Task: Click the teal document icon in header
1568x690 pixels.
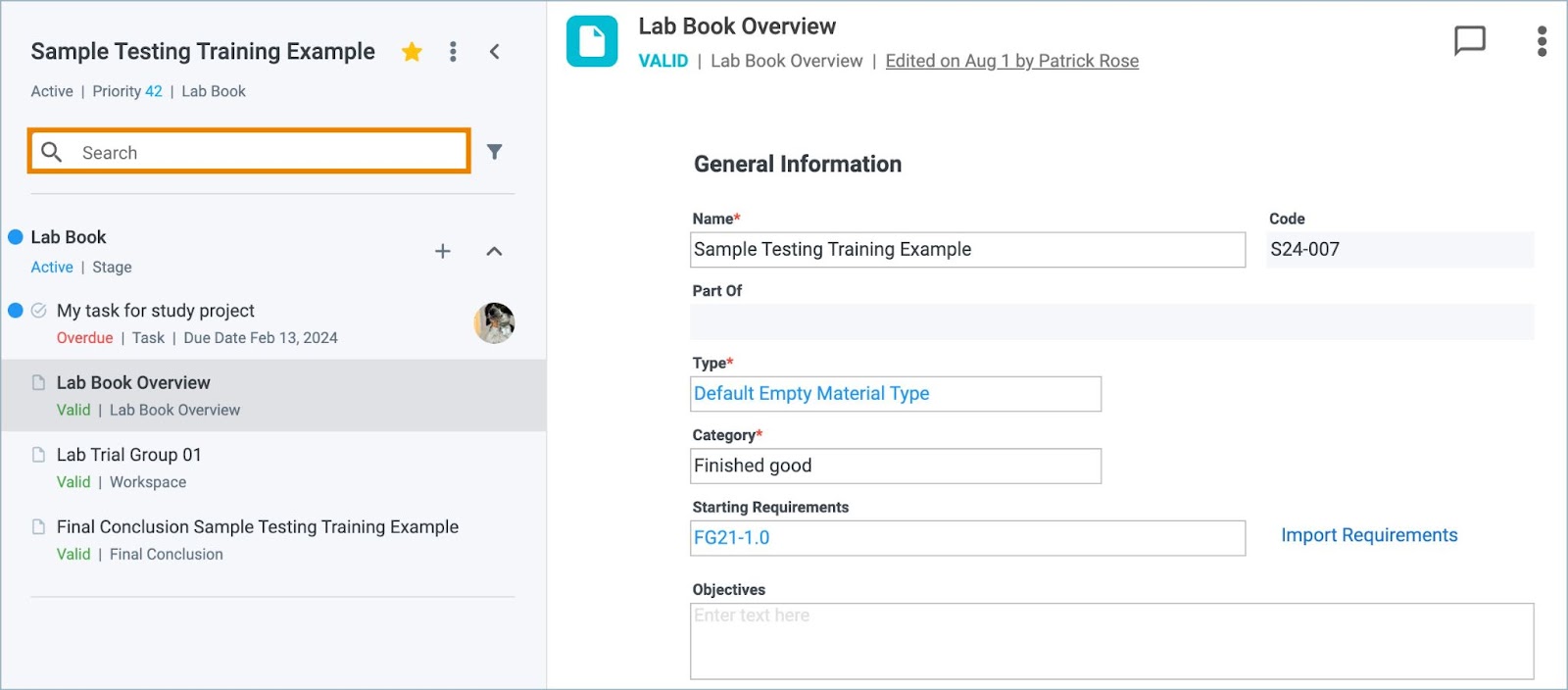Action: point(592,41)
